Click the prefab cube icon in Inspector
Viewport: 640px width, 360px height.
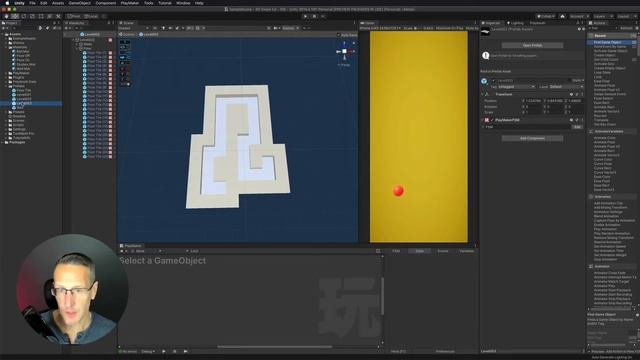coord(484,81)
